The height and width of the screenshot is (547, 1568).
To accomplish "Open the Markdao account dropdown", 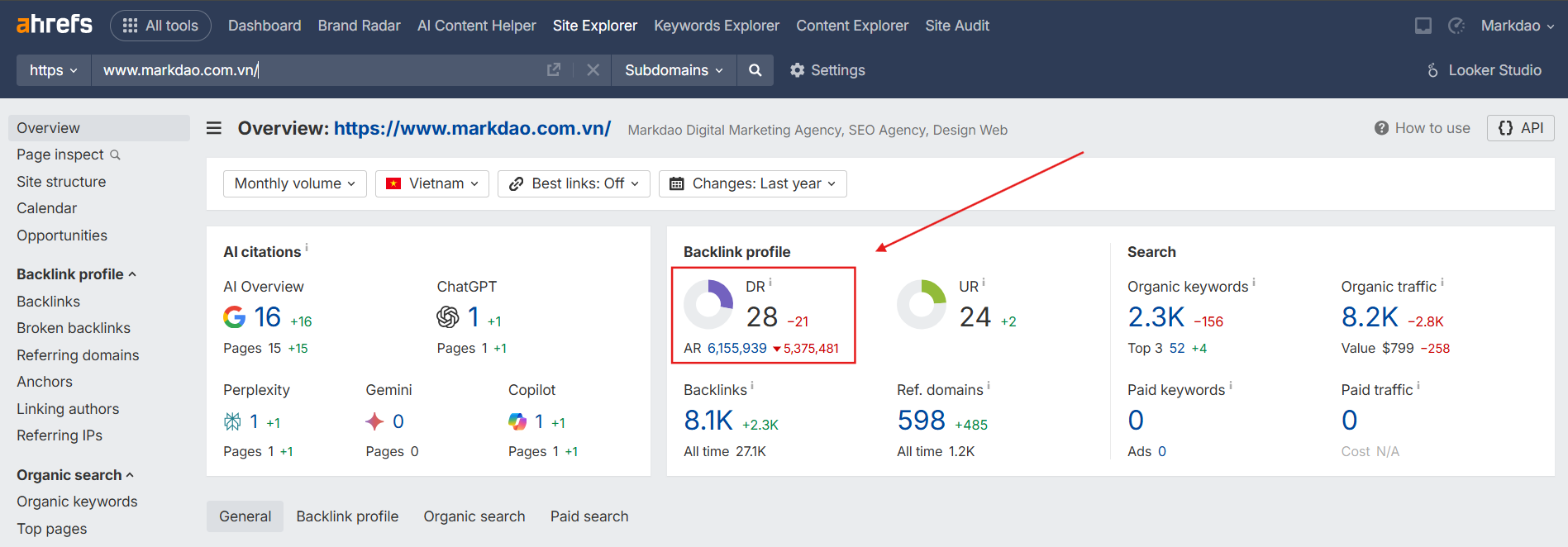I will [1518, 26].
